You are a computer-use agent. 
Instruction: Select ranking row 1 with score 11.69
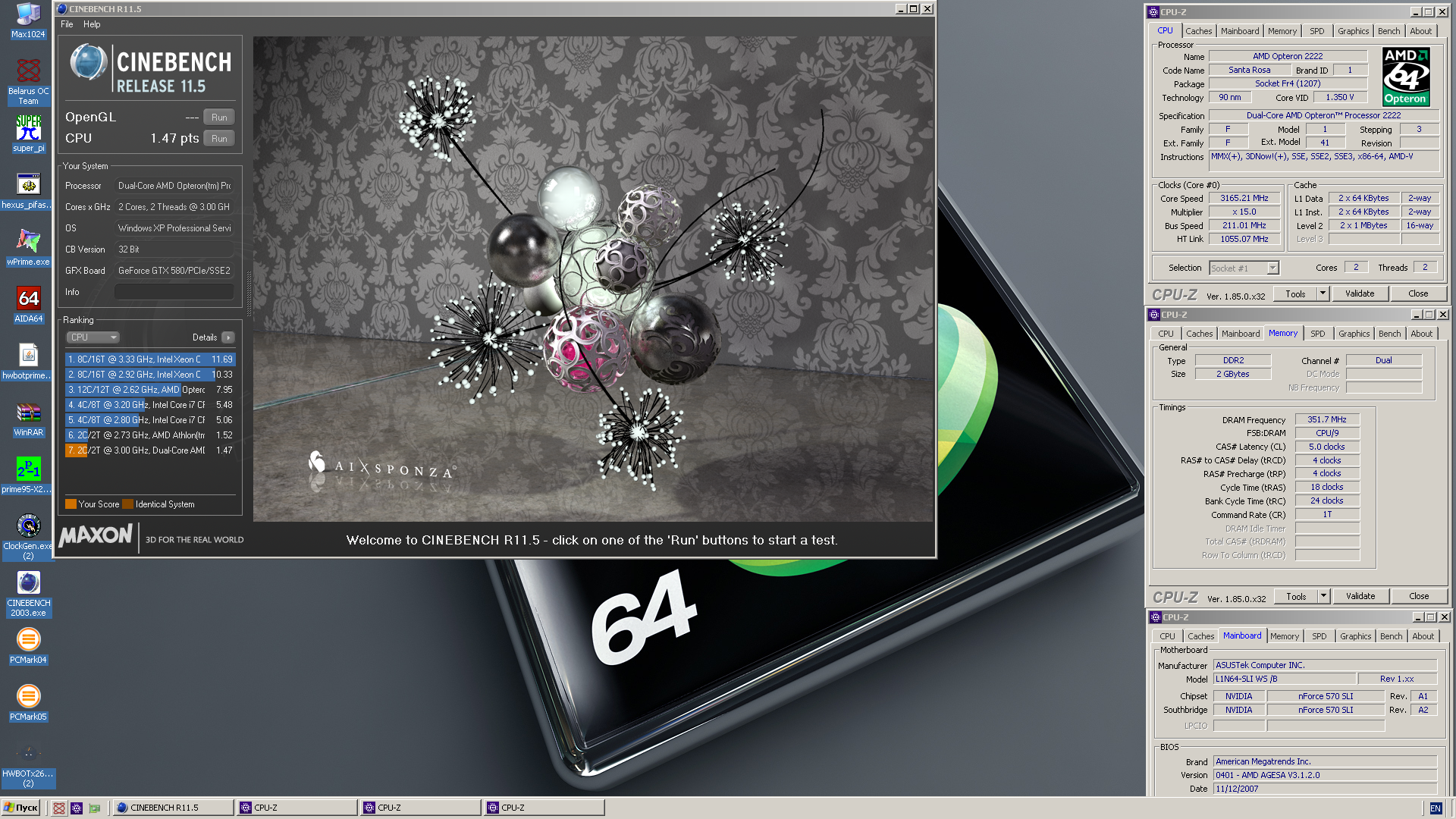coord(150,359)
